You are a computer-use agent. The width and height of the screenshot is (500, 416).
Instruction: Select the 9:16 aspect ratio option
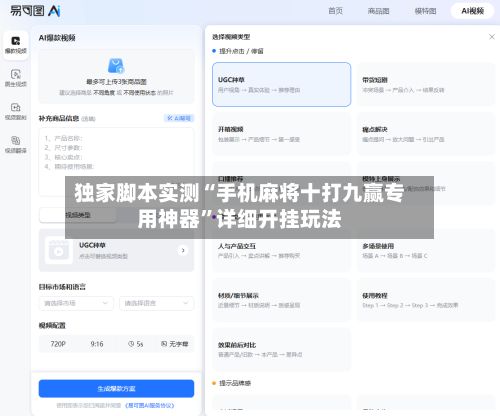pyautogui.click(x=97, y=344)
